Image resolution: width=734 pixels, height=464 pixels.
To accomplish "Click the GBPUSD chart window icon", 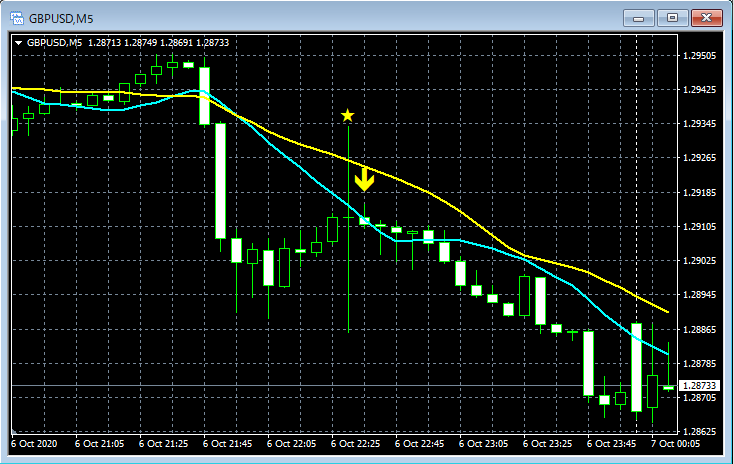I will click(17, 19).
